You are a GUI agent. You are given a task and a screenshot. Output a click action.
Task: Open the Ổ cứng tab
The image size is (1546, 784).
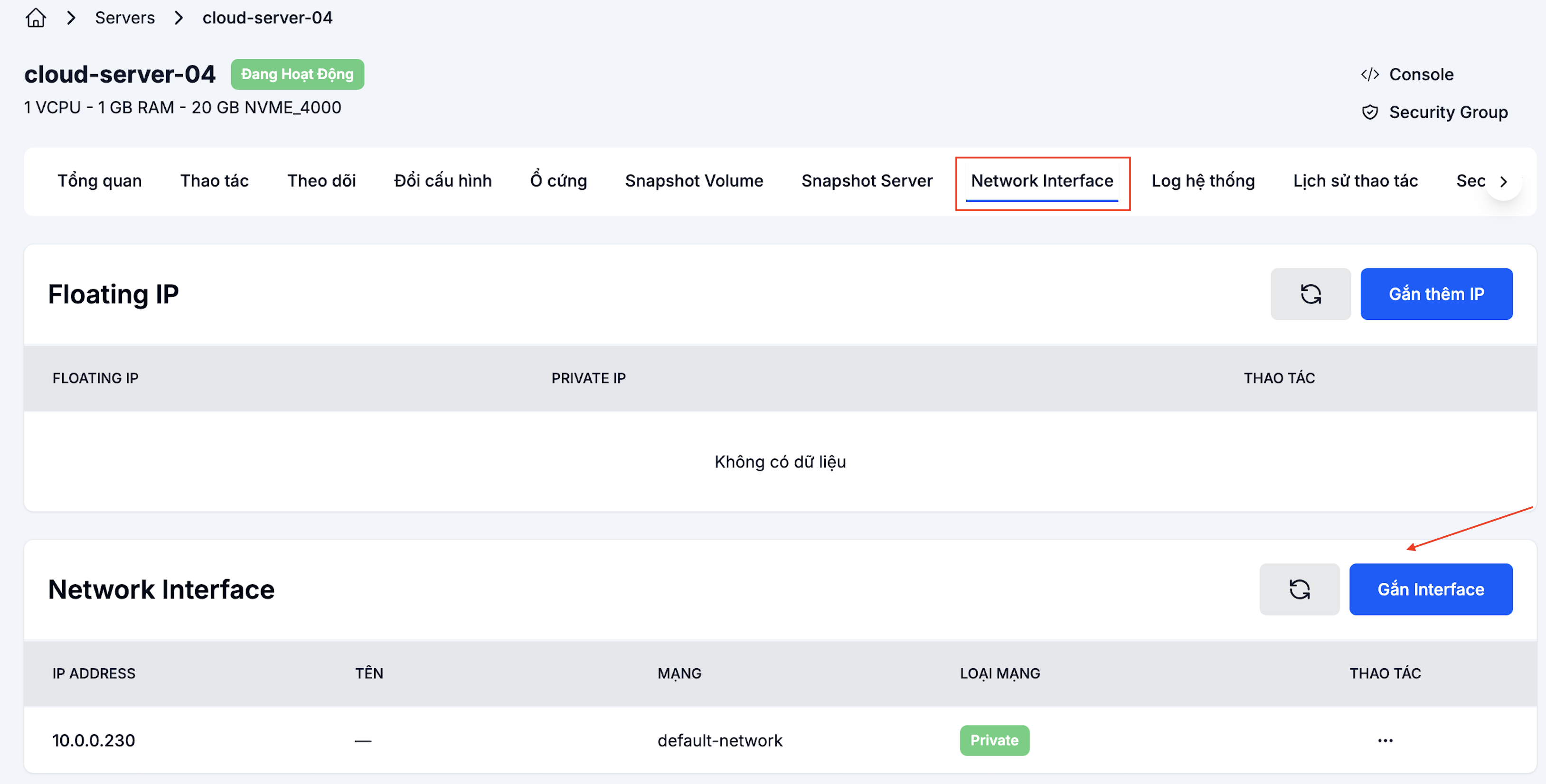558,180
